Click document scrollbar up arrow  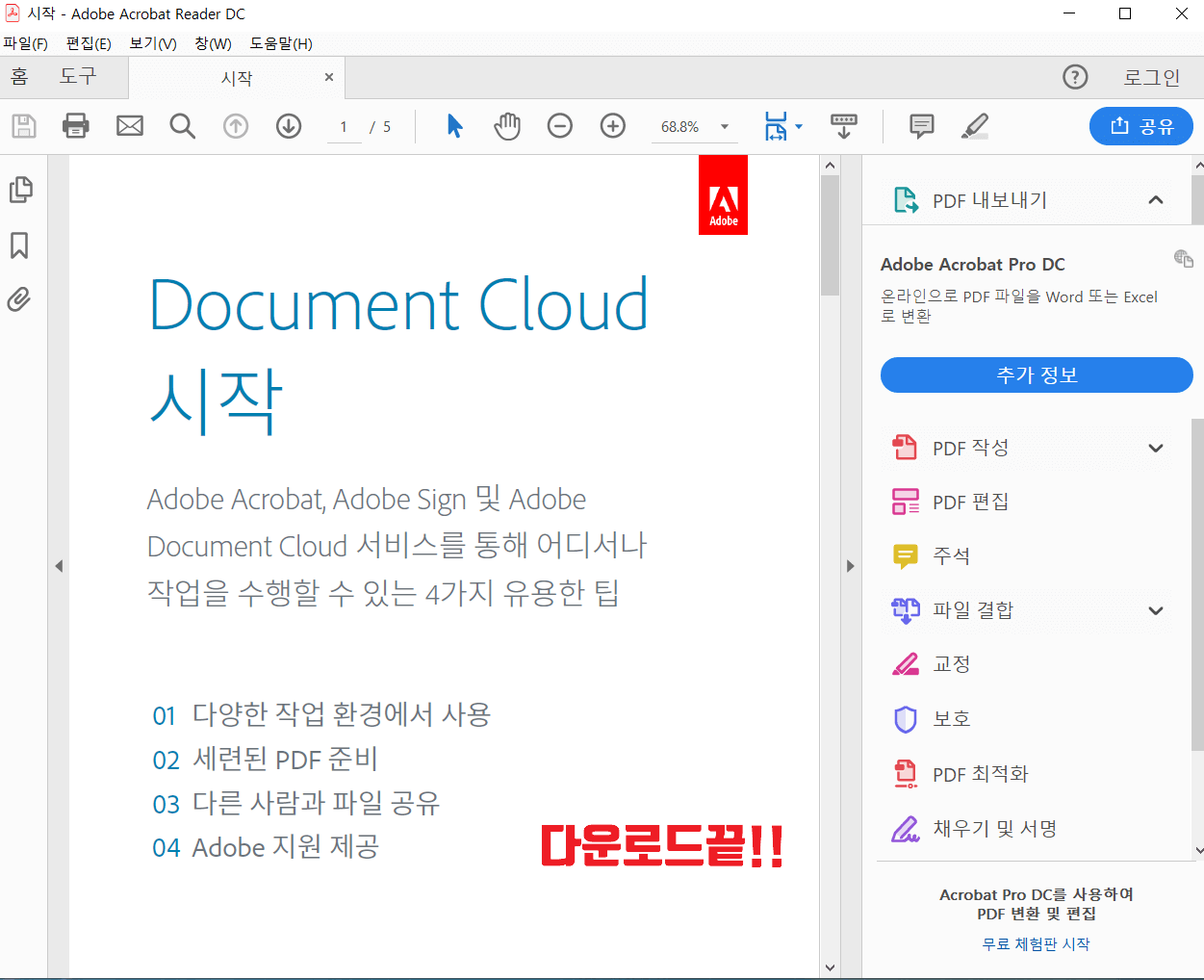point(830,166)
